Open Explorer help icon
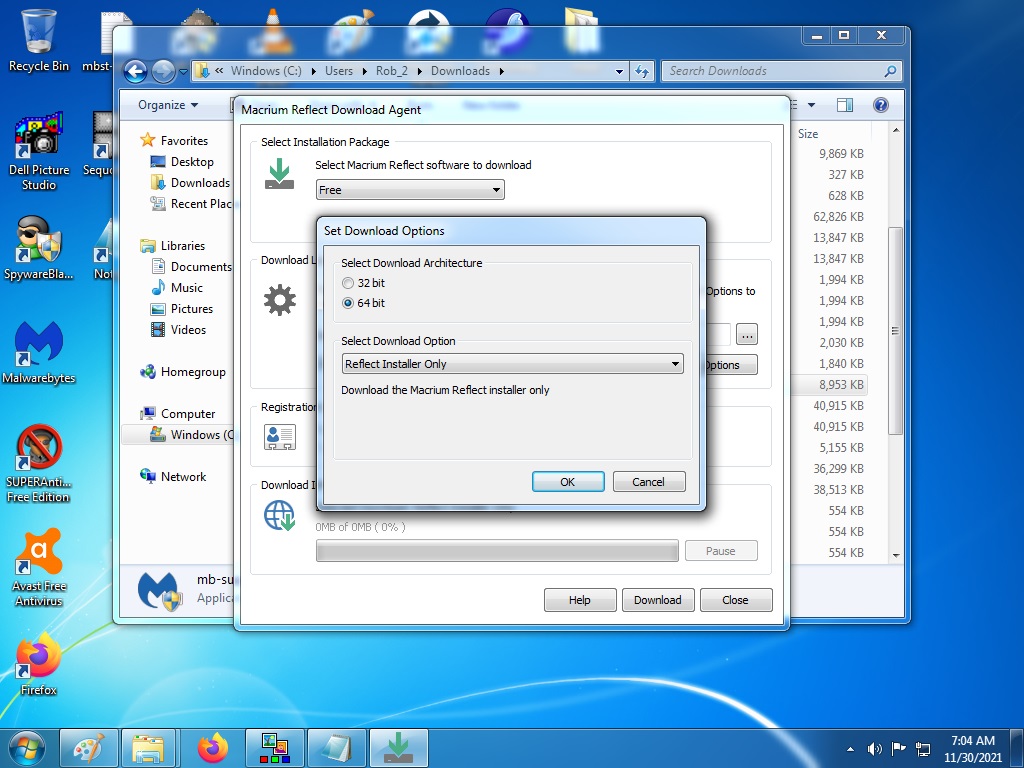This screenshot has height=768, width=1024. point(880,105)
